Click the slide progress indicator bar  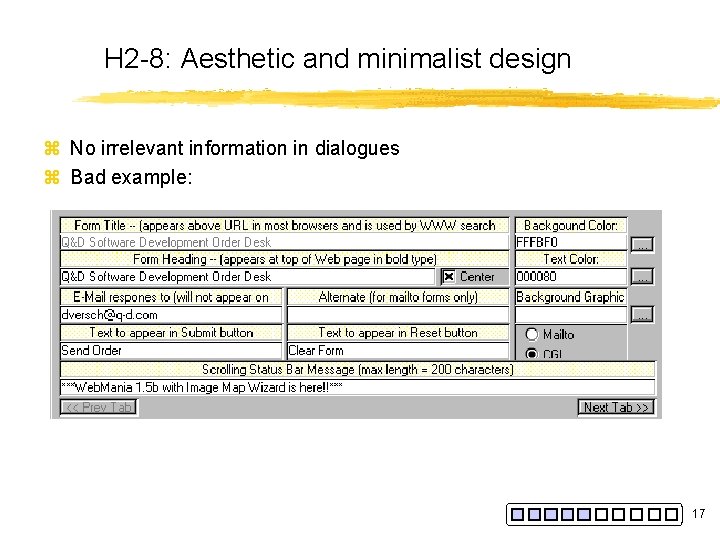click(x=594, y=514)
